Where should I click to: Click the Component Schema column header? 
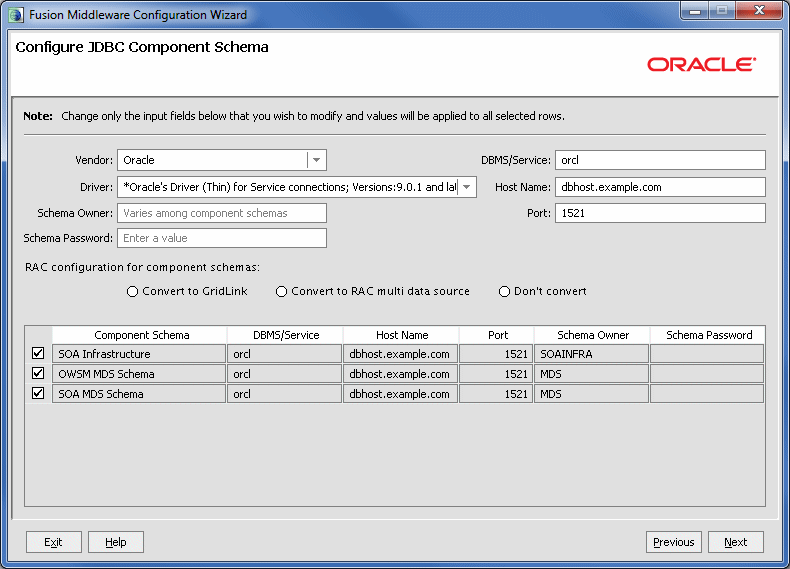[x=140, y=335]
